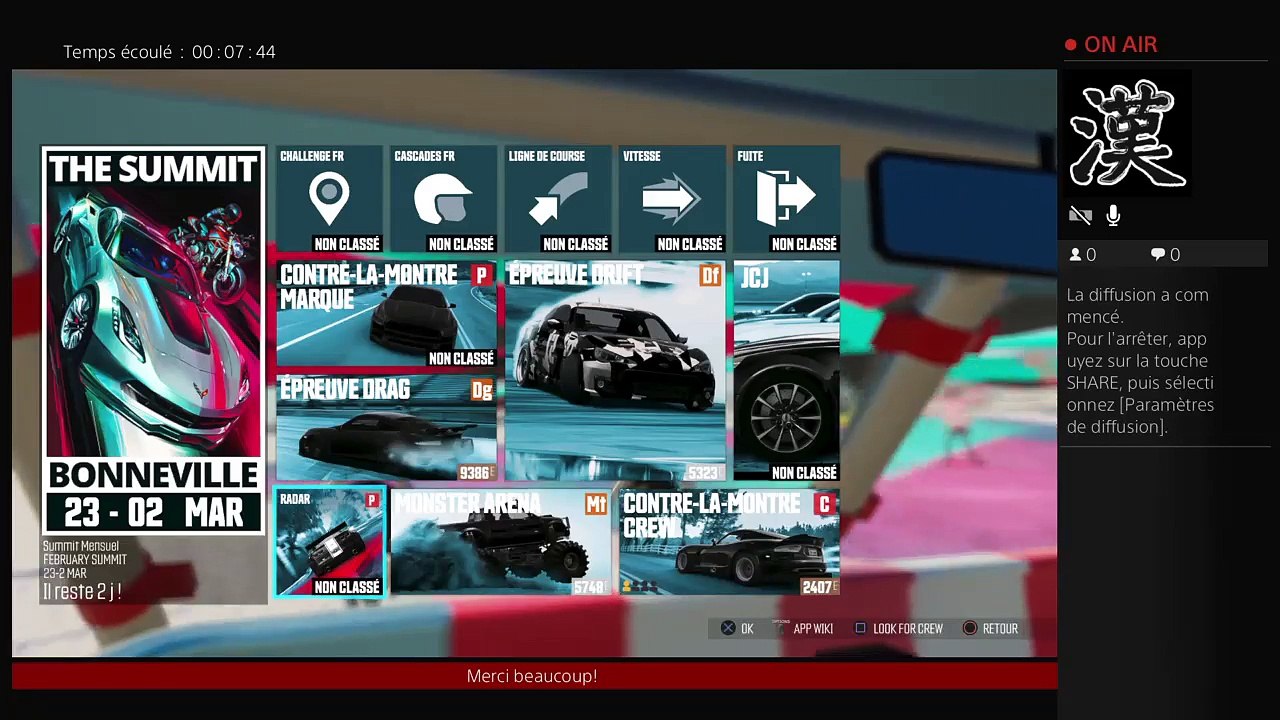Image resolution: width=1280 pixels, height=720 pixels.
Task: Click the '23 - 02 MAR' date banner
Action: point(154,513)
